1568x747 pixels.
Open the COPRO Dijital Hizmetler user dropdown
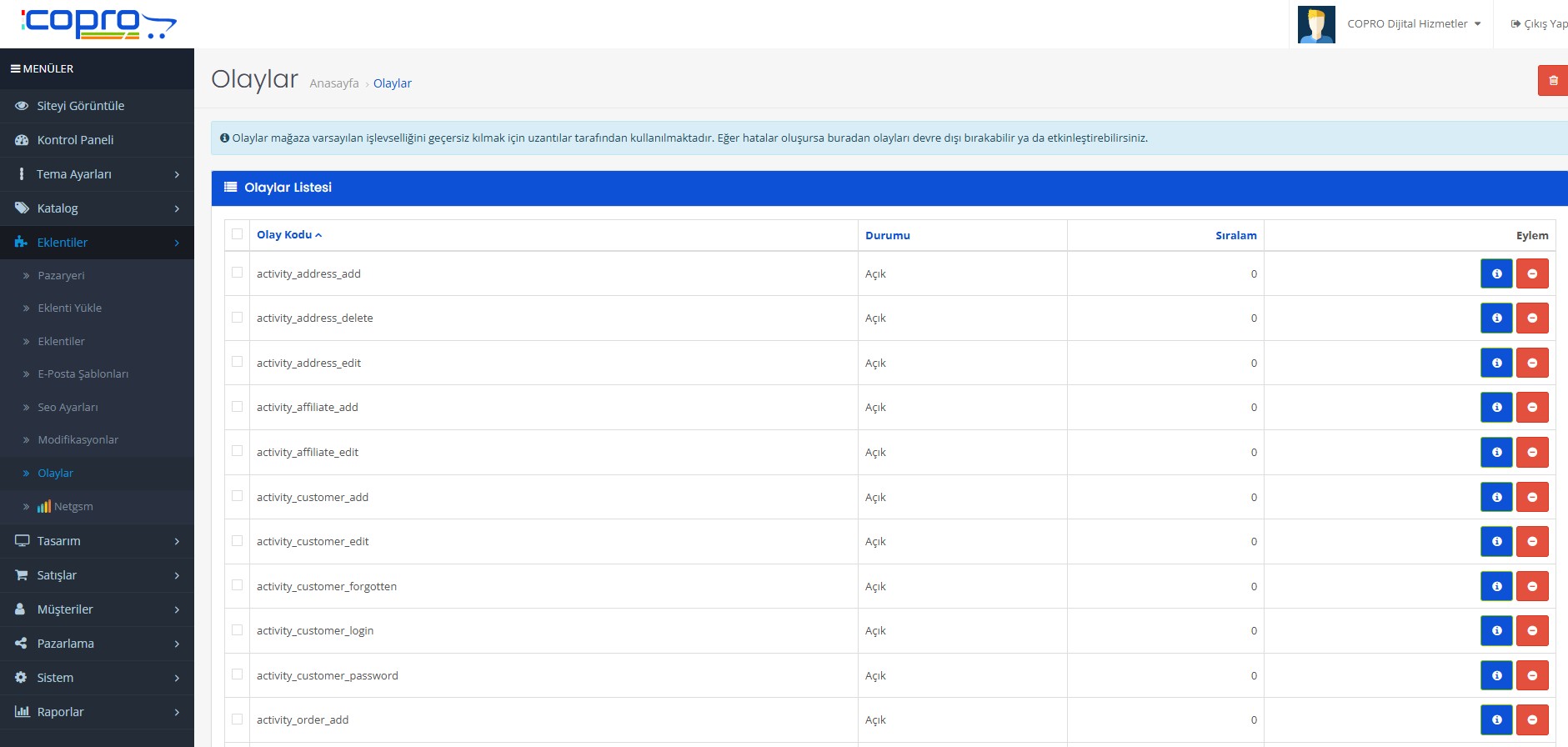coord(1412,24)
